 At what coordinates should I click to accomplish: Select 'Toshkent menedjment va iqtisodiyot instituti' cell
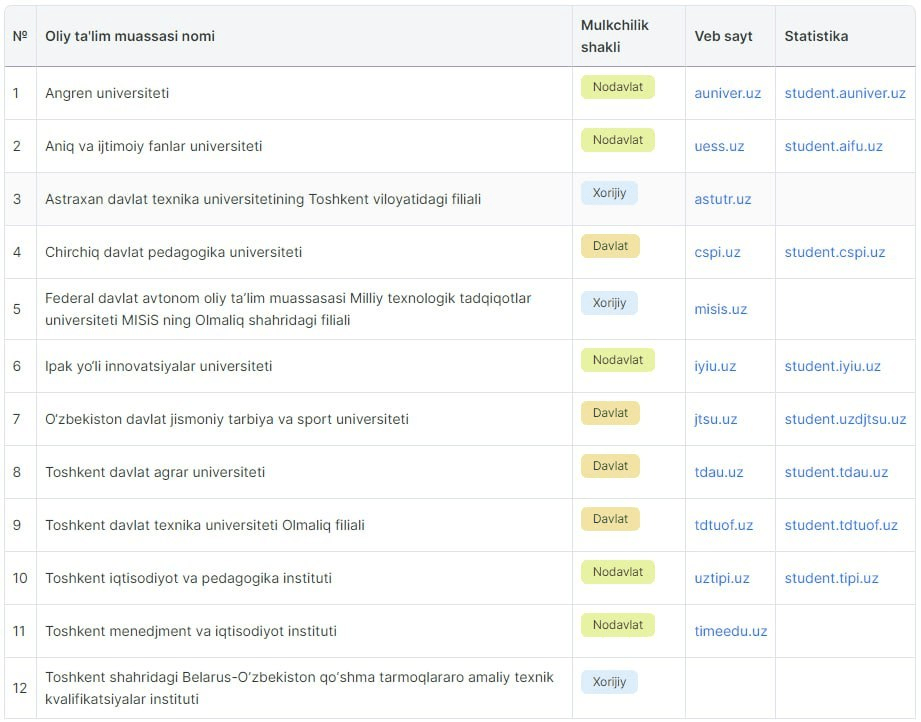click(x=304, y=631)
